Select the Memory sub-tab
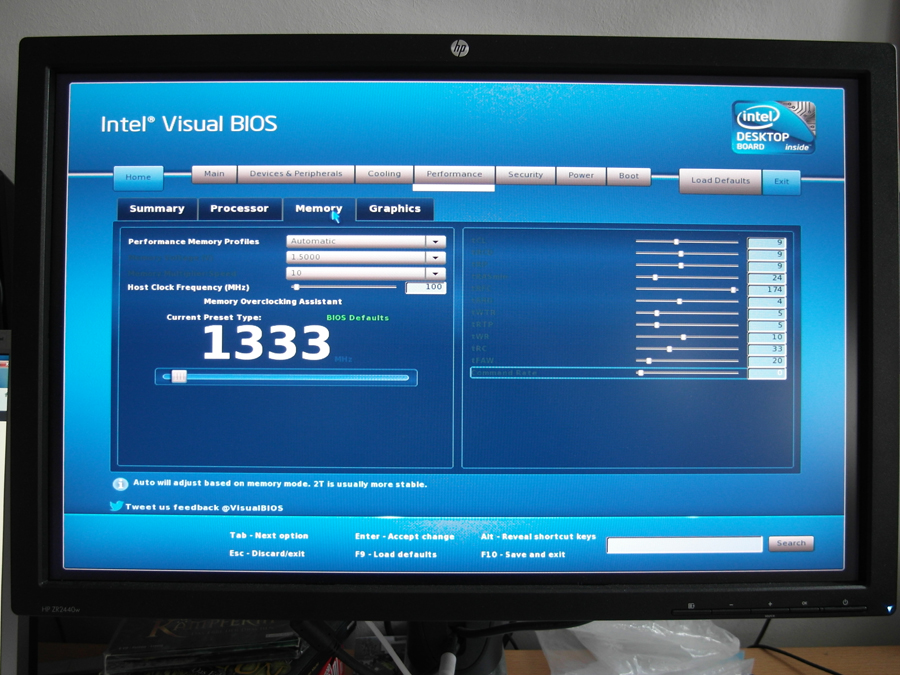The width and height of the screenshot is (900, 675). [319, 209]
